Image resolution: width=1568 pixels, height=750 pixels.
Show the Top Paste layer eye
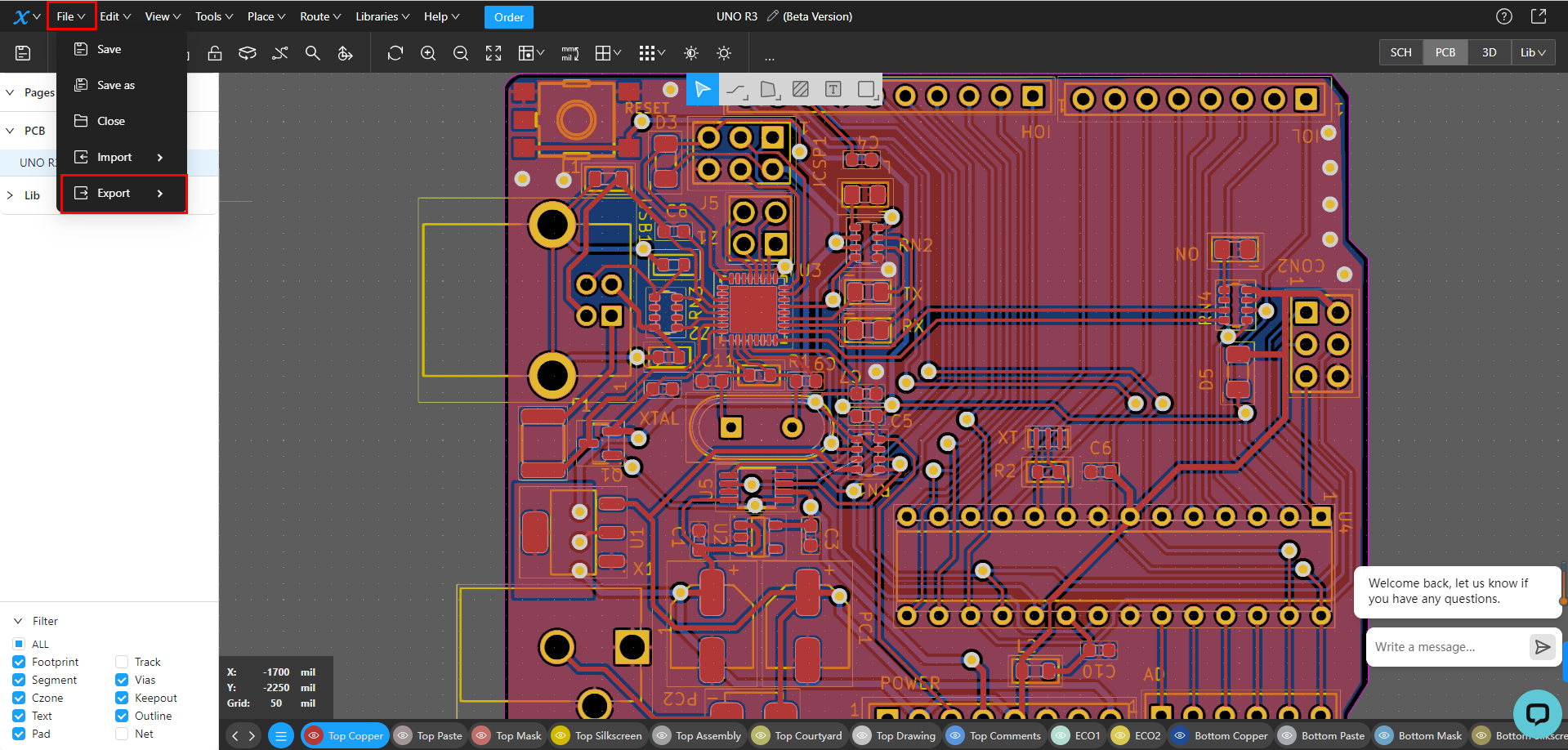(403, 736)
